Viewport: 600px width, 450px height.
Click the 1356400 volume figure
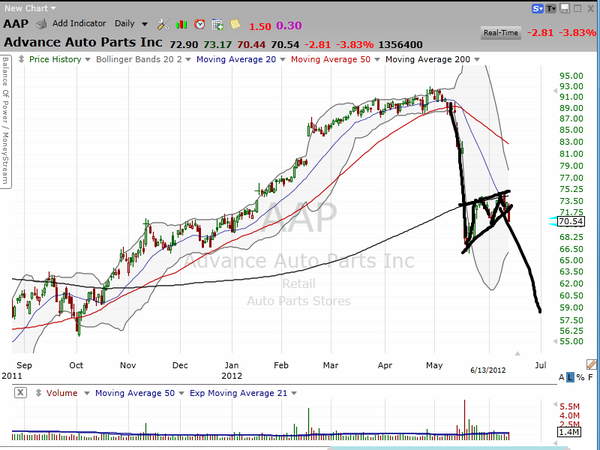tap(400, 45)
